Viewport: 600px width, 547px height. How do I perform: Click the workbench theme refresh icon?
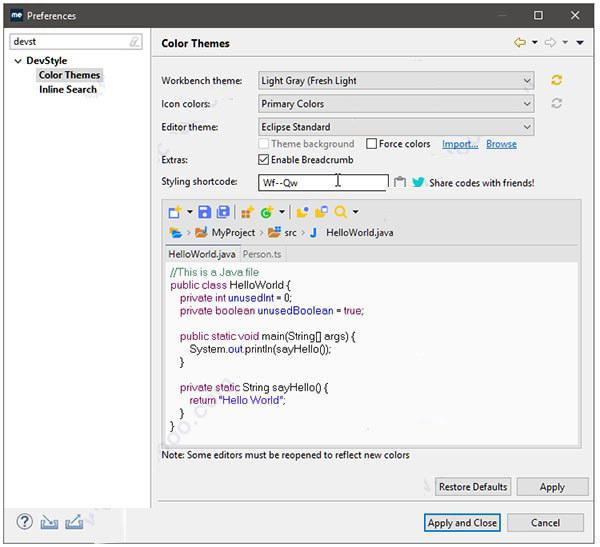(x=556, y=80)
